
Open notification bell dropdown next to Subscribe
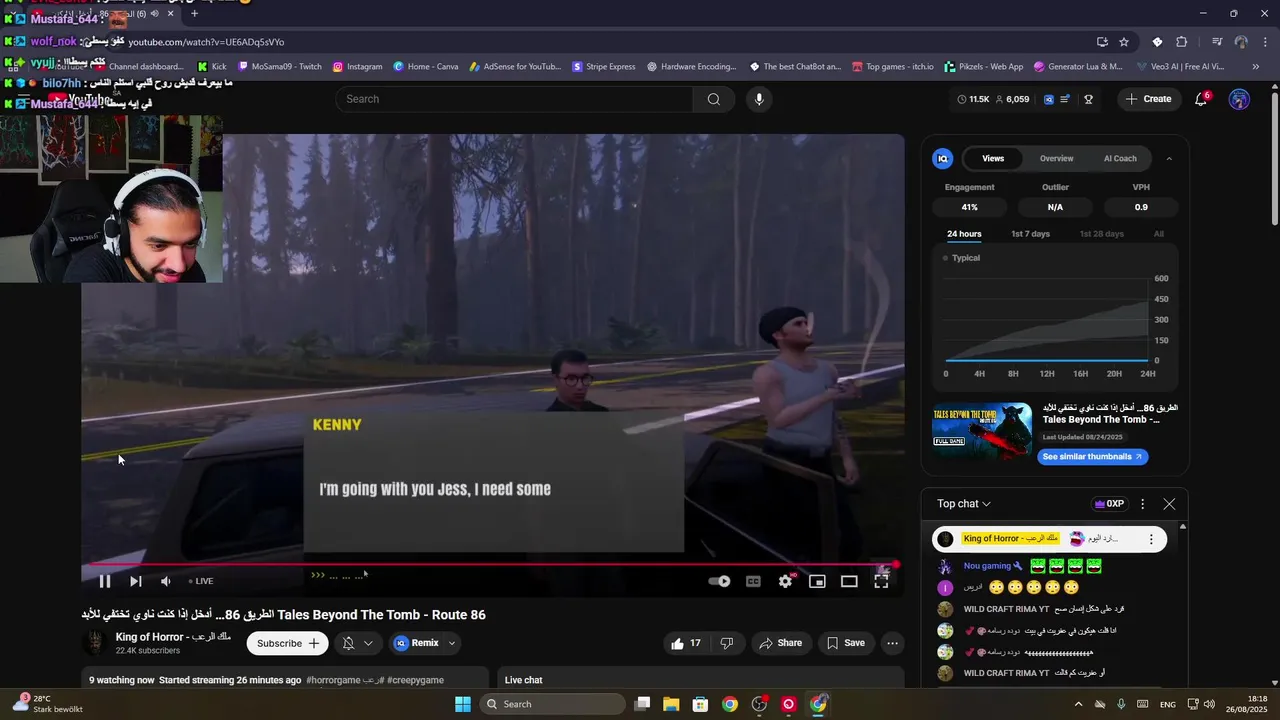coord(358,643)
